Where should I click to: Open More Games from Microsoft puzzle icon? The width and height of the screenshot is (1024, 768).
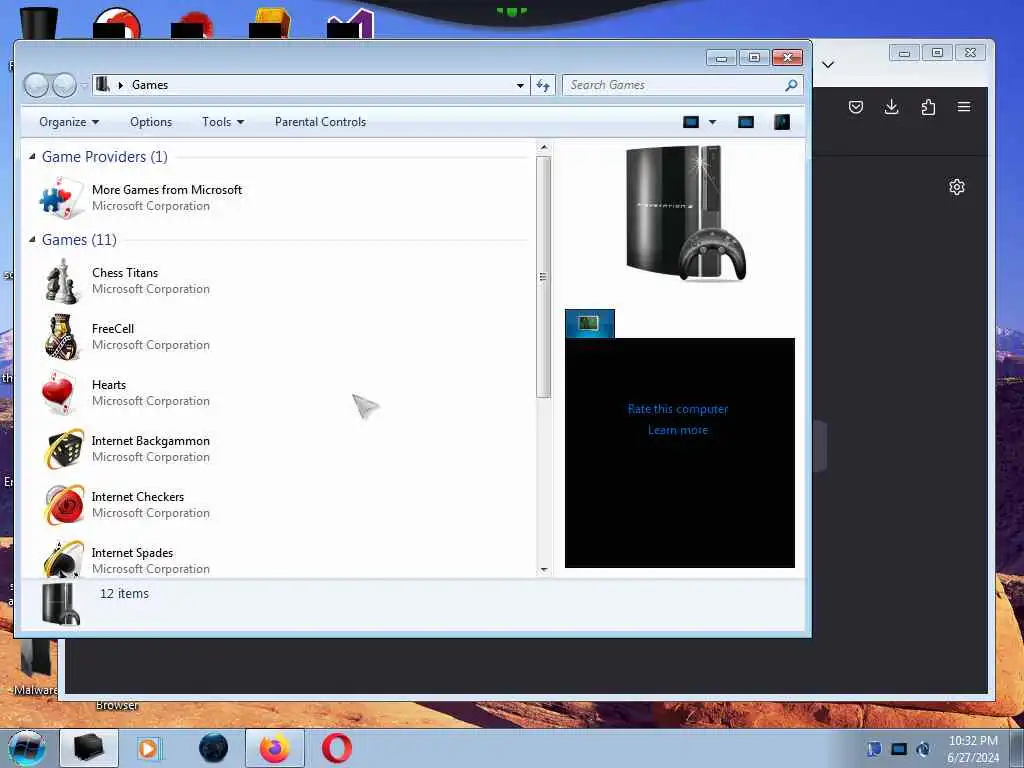point(61,198)
